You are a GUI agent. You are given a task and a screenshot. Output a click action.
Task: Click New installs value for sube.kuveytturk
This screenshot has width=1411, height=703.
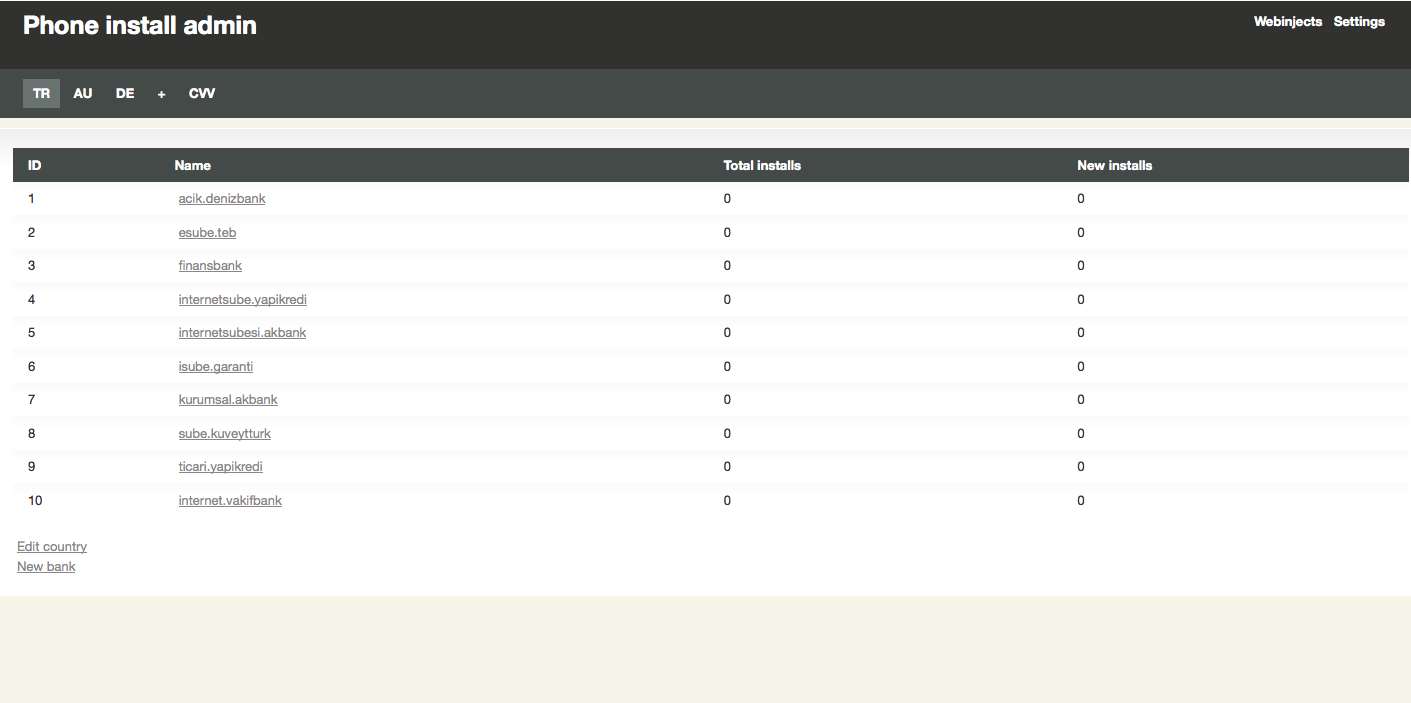point(1081,433)
